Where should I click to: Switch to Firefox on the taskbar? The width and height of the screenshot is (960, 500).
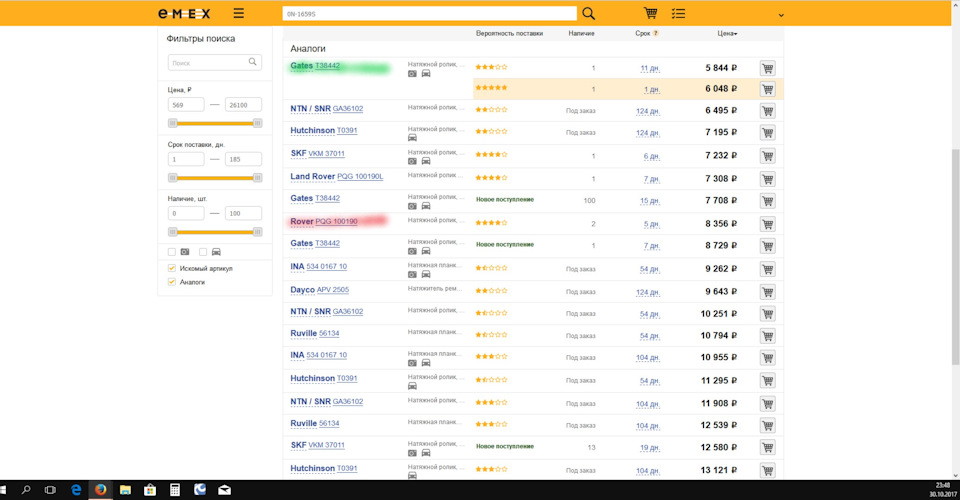100,490
